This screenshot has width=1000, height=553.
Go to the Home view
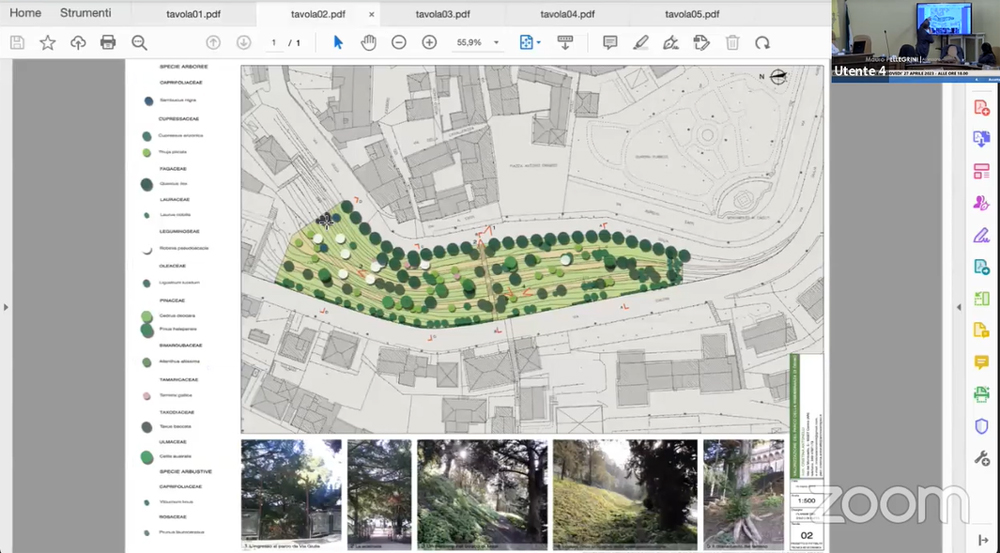(25, 13)
